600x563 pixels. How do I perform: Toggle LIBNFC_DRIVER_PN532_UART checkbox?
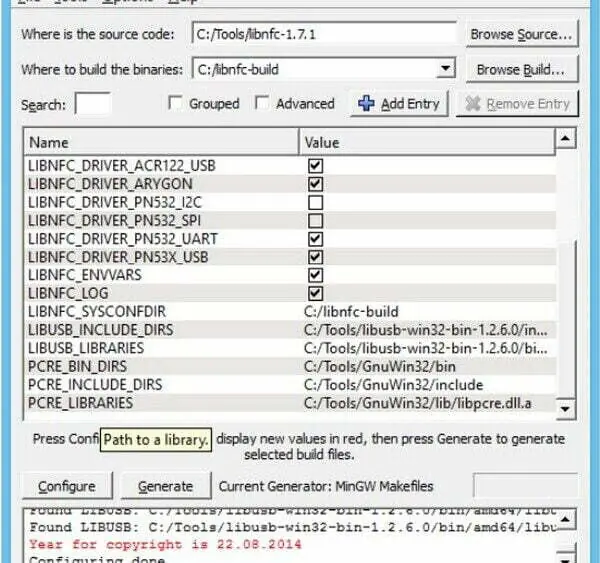coord(315,239)
